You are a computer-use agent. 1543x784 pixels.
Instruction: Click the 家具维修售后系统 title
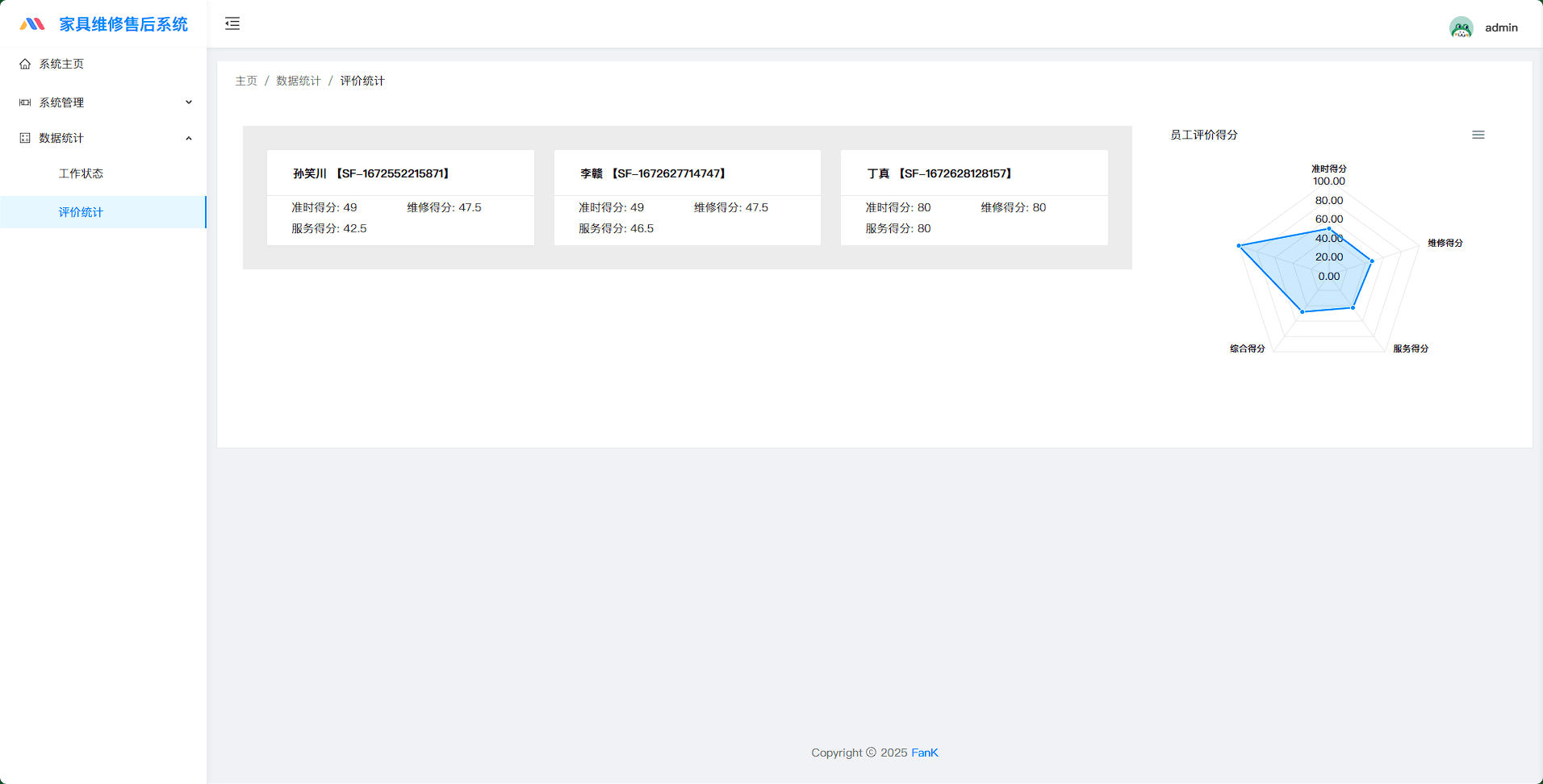pos(123,24)
